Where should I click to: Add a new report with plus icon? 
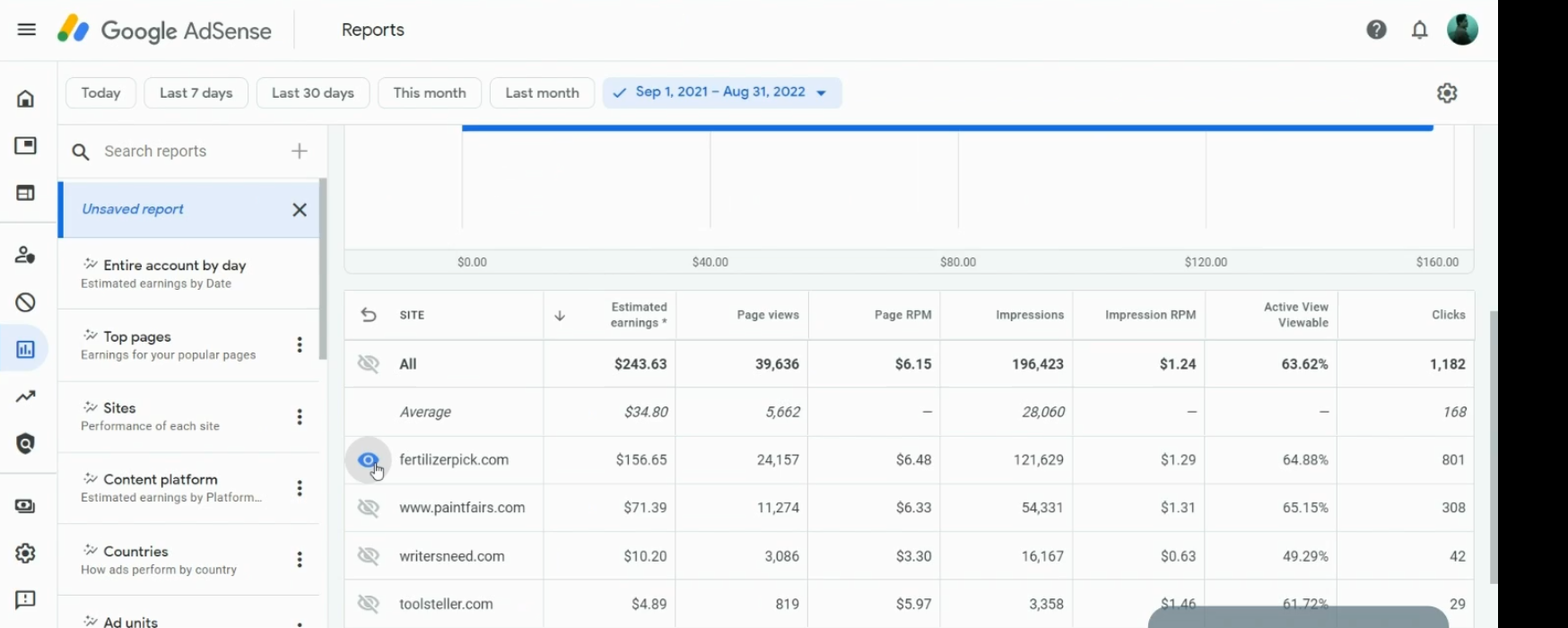pos(300,151)
